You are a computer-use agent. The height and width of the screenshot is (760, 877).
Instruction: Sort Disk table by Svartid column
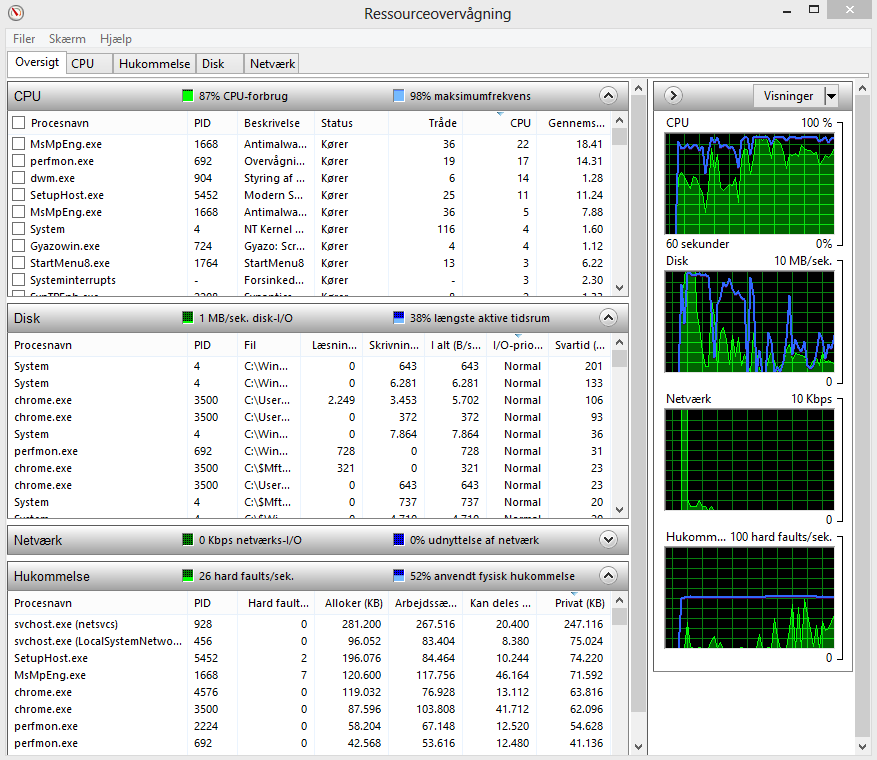[x=579, y=345]
